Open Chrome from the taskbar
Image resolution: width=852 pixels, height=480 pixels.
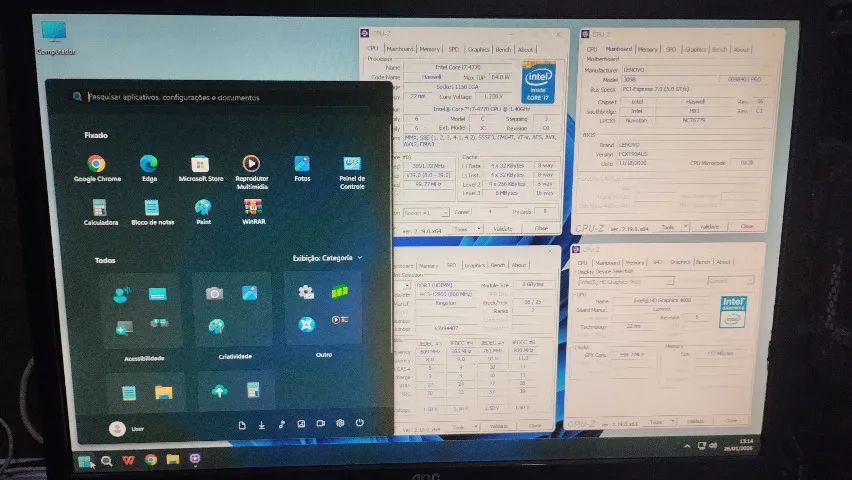(151, 460)
